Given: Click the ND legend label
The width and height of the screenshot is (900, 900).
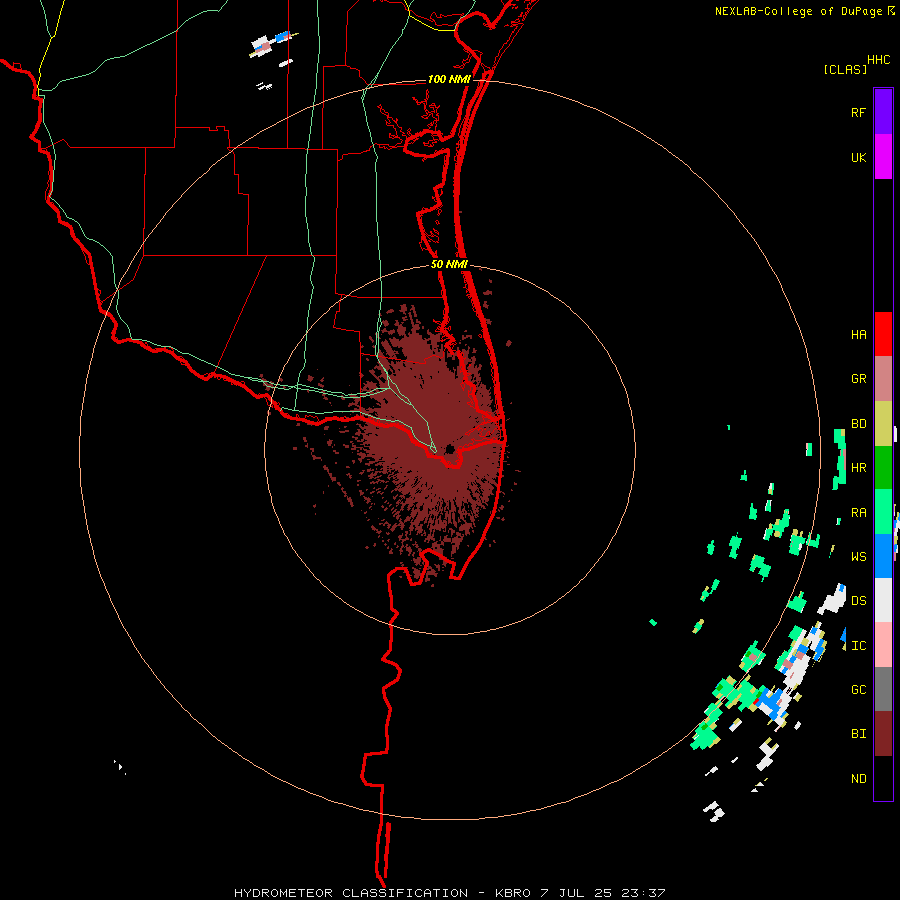Looking at the screenshot, I should (858, 779).
